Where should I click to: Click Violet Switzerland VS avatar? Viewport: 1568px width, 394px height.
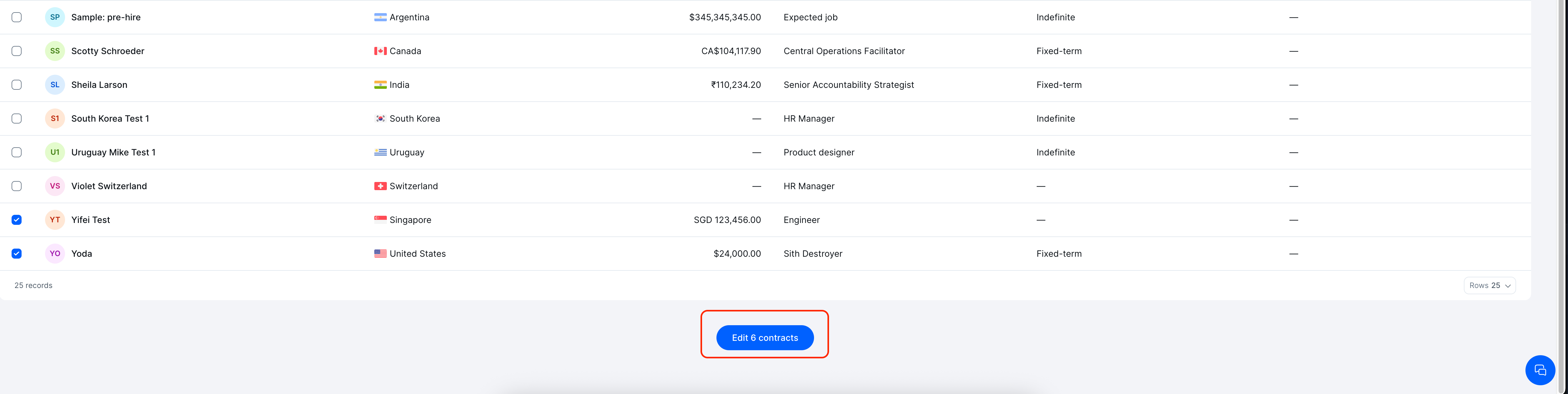tap(55, 186)
